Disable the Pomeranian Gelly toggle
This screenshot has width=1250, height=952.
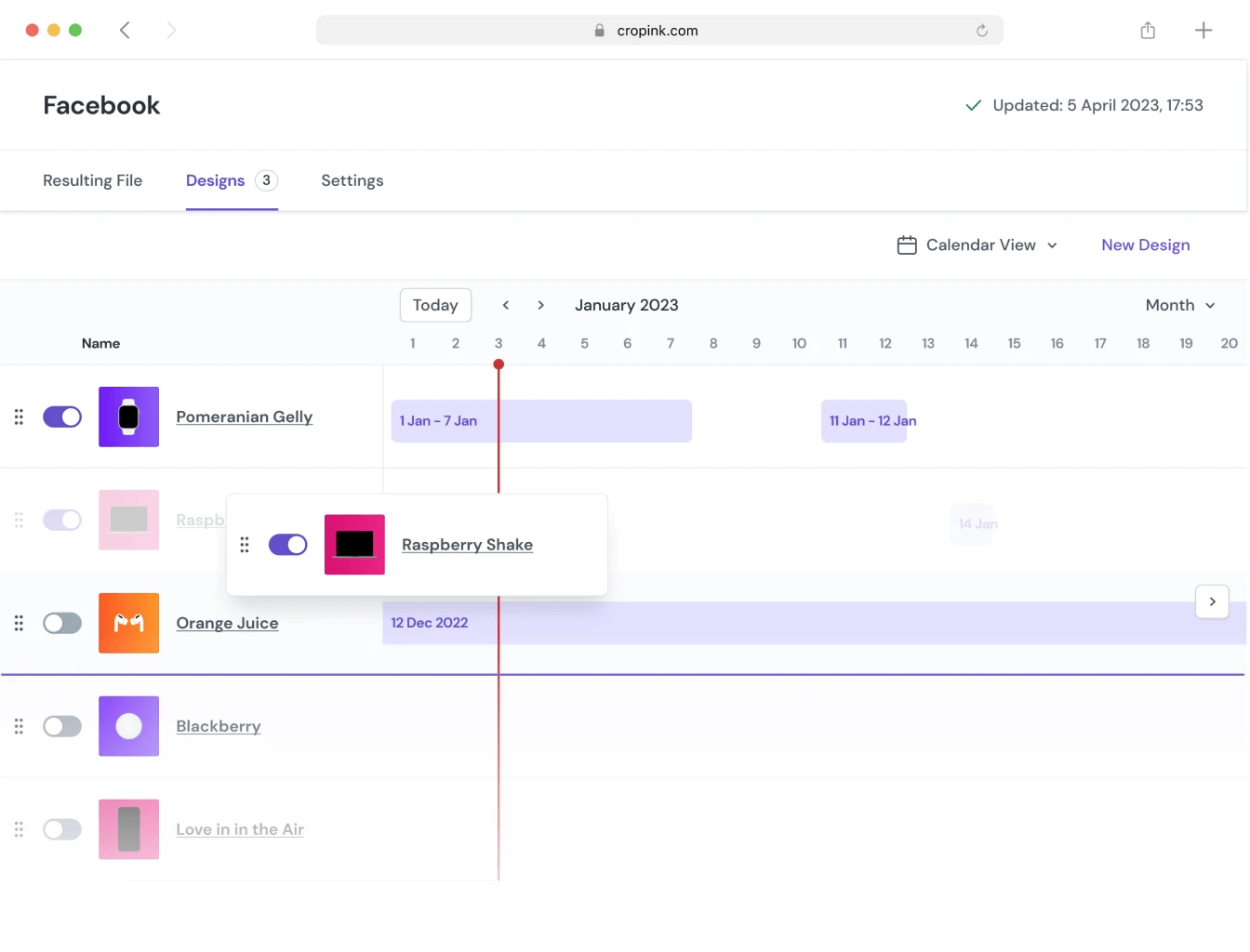click(x=62, y=416)
